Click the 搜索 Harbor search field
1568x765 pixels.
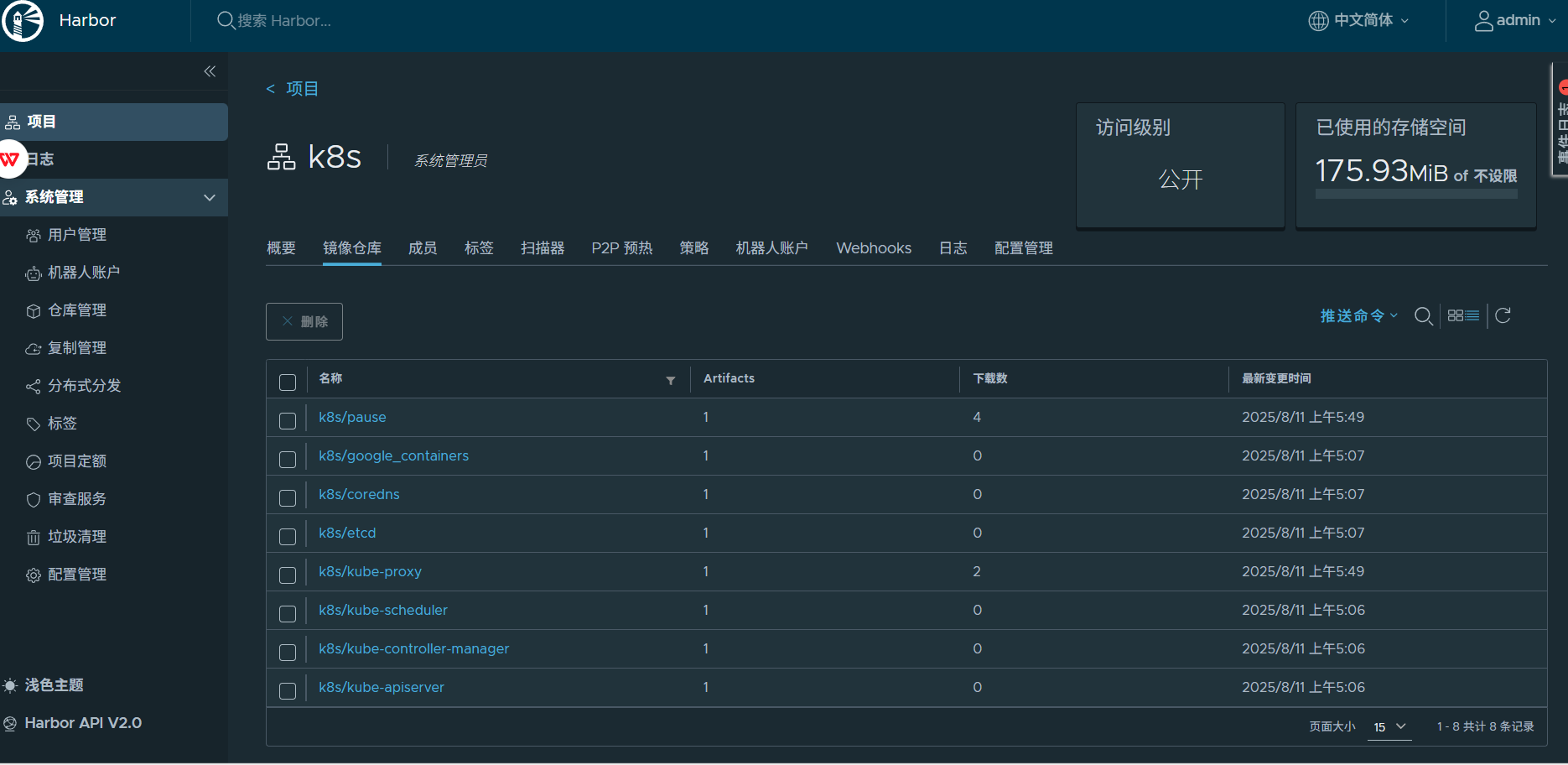pos(284,21)
